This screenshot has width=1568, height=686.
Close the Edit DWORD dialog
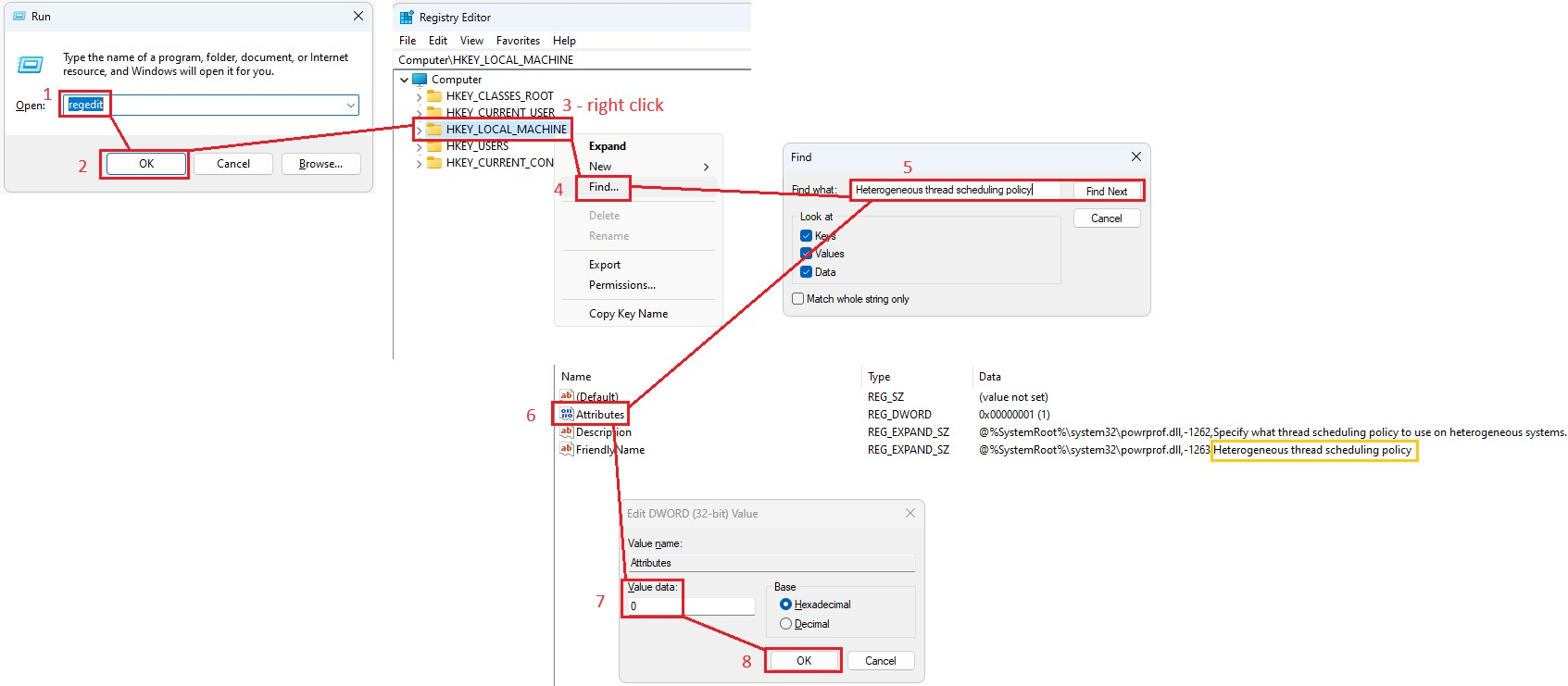[x=910, y=513]
